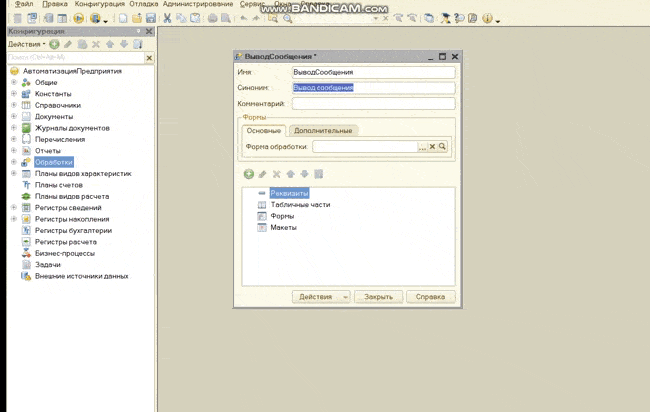This screenshot has width=650, height=412.
Task: Open the Файл menu
Action: point(24,4)
